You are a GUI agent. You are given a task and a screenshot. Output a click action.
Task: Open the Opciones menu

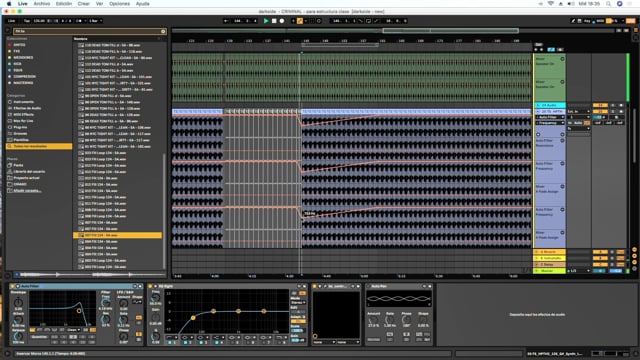pos(119,4)
